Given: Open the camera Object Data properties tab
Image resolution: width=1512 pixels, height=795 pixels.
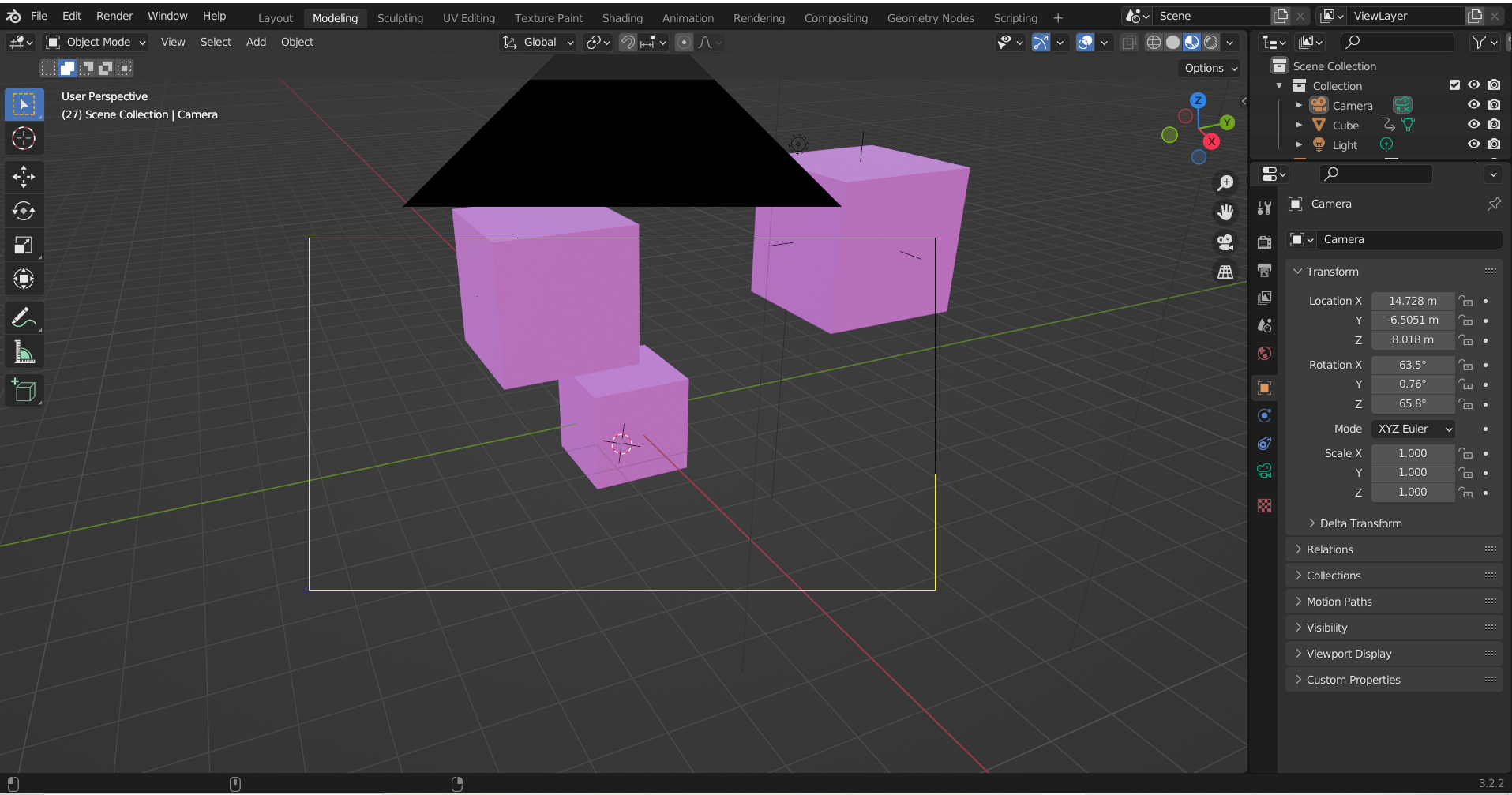Looking at the screenshot, I should pyautogui.click(x=1265, y=471).
